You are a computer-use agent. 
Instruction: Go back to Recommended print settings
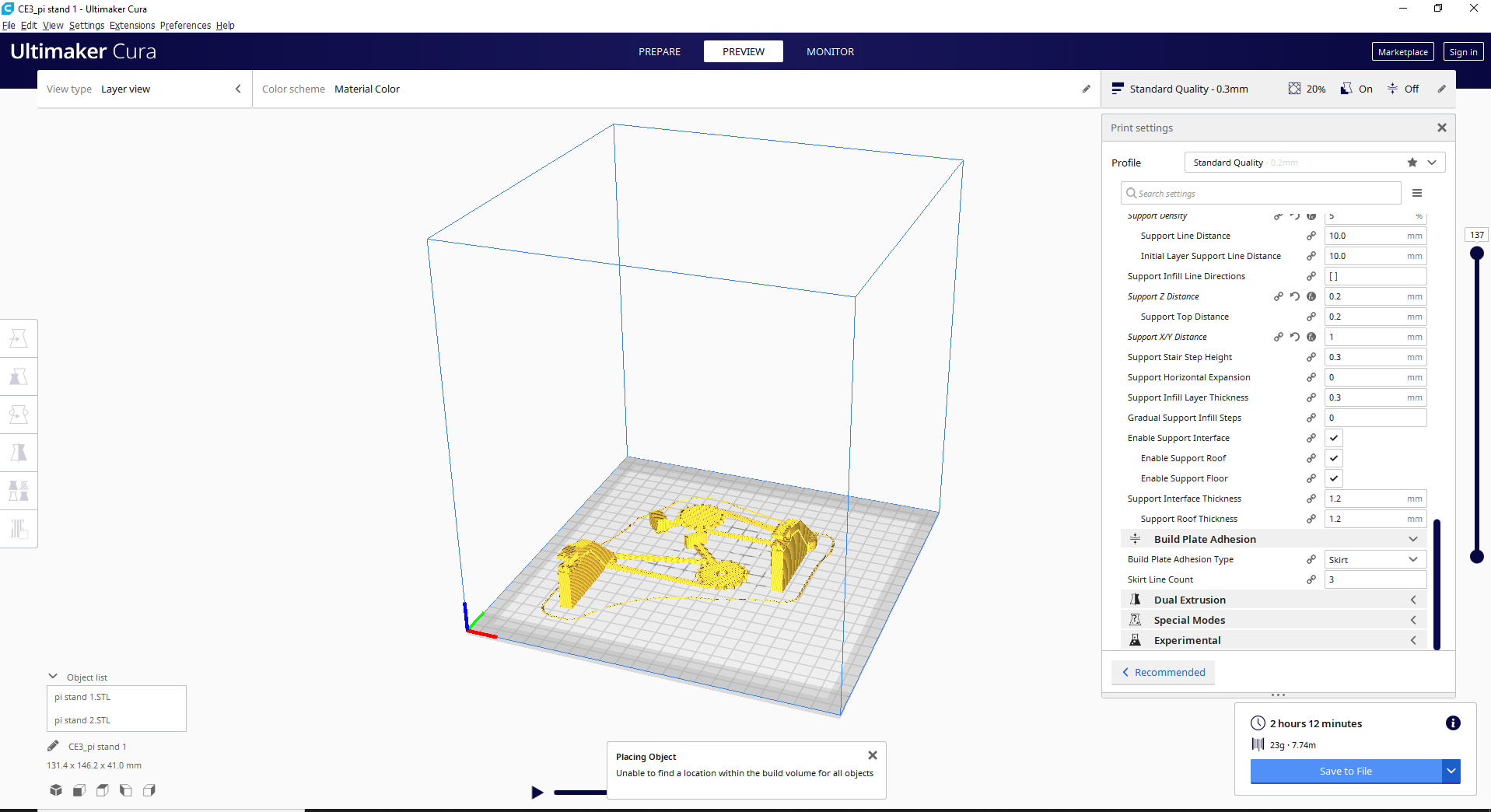point(1162,672)
